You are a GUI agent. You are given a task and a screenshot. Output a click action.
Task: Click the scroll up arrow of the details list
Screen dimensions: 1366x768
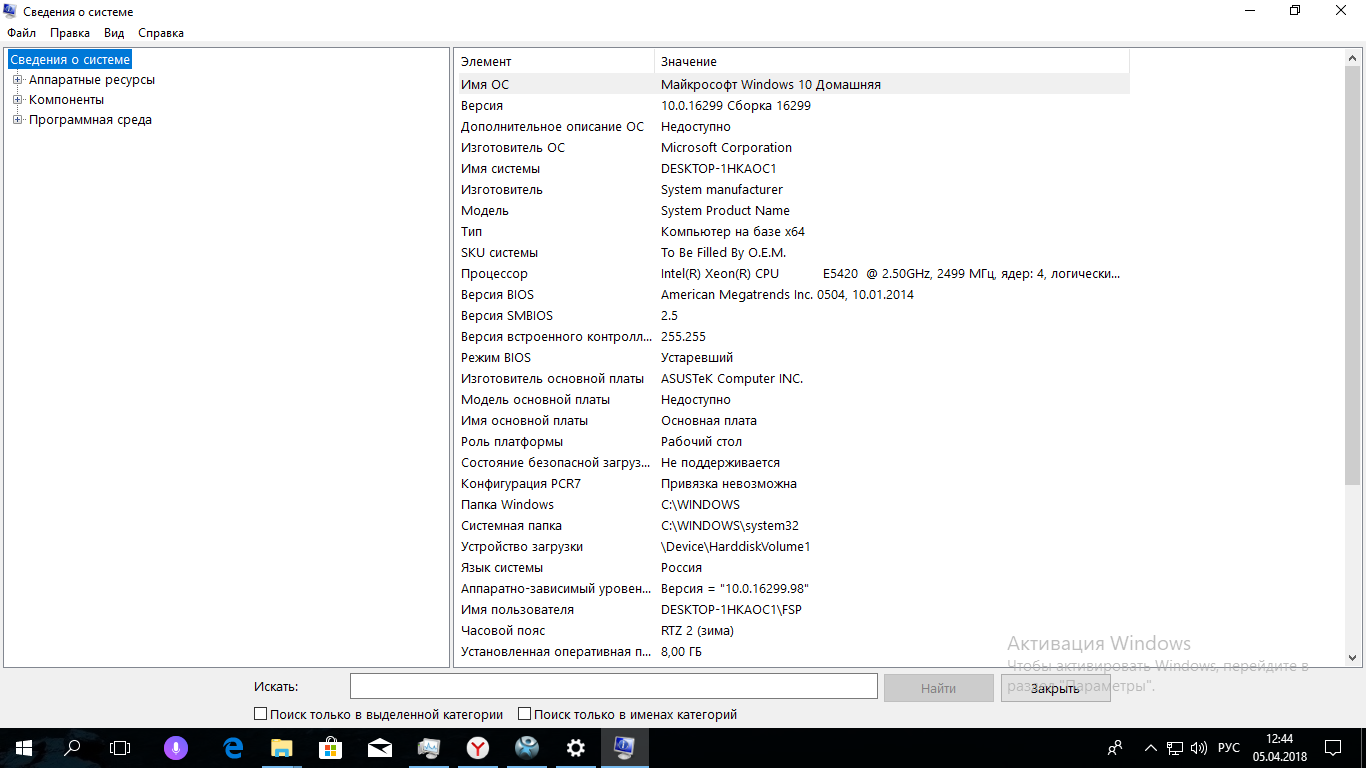pos(1353,58)
